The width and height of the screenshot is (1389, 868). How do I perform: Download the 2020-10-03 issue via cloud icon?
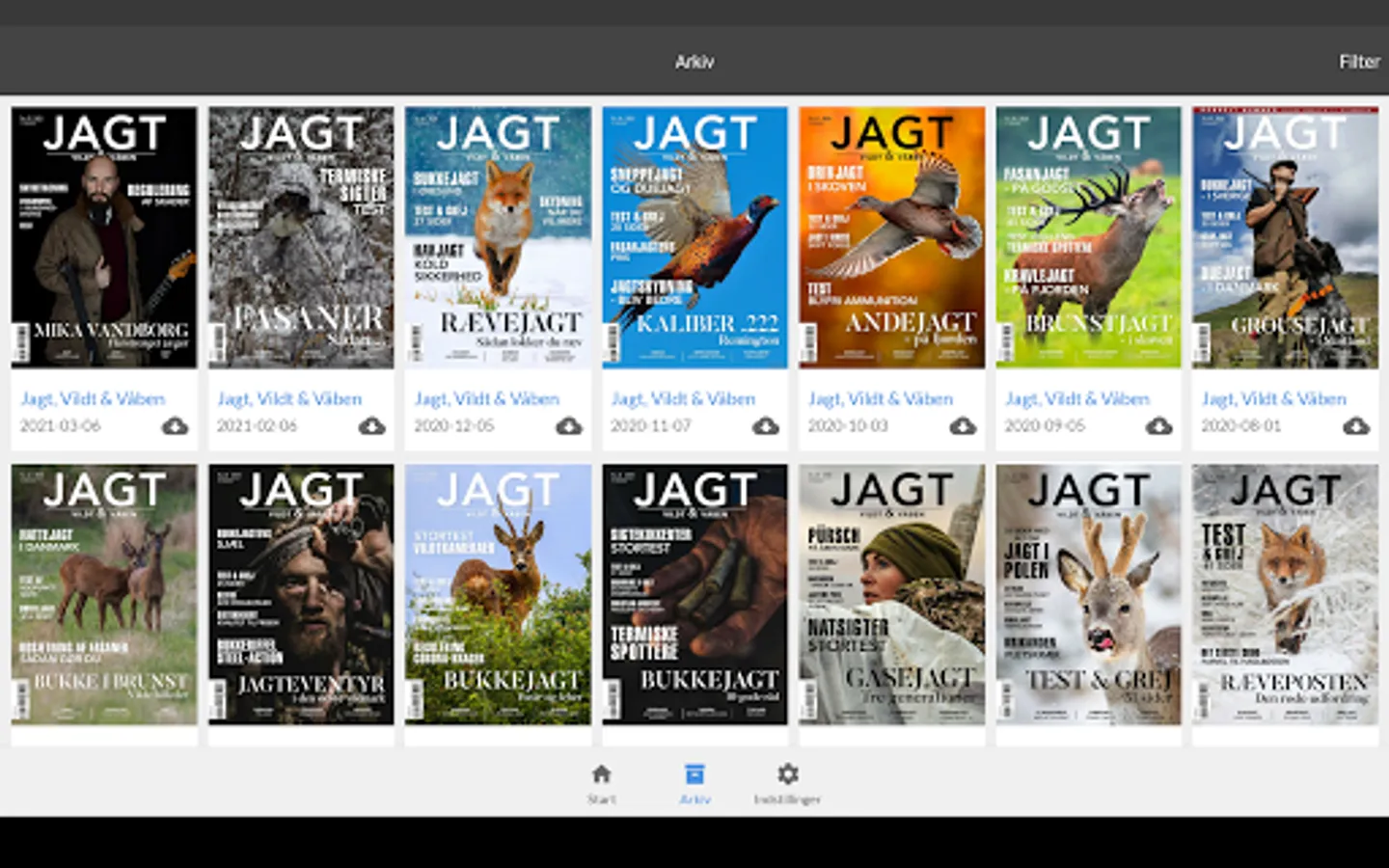pos(962,425)
